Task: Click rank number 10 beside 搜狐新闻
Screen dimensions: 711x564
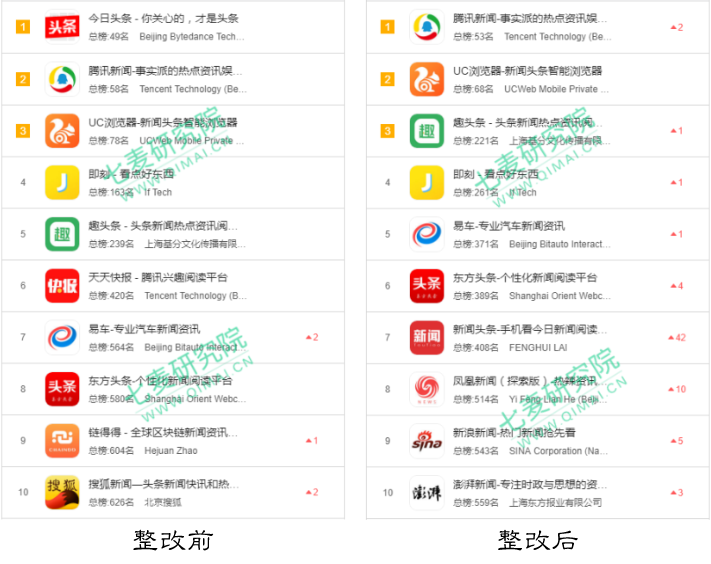Action: [23, 492]
